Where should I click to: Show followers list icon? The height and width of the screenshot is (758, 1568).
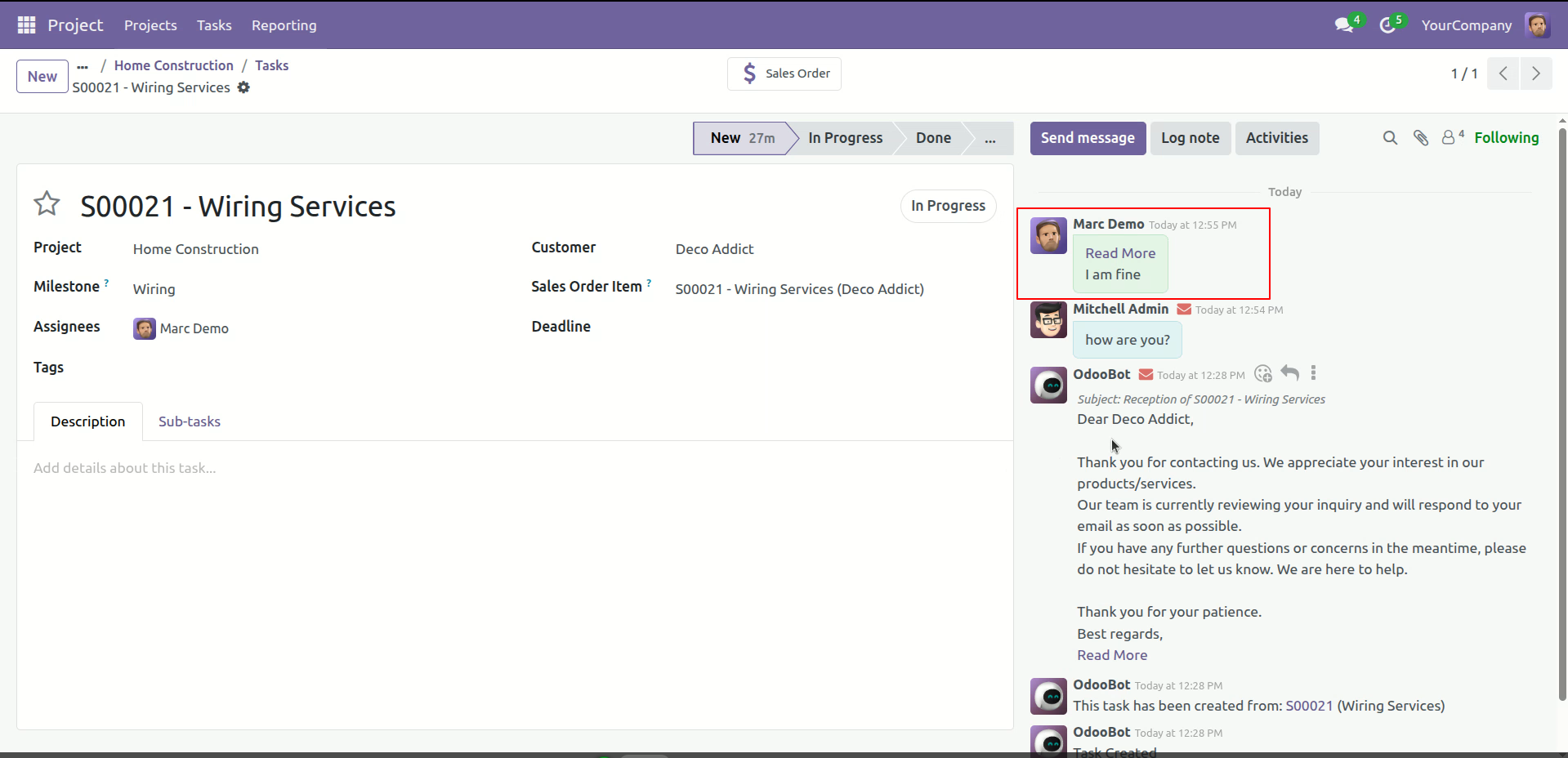pyautogui.click(x=1452, y=137)
